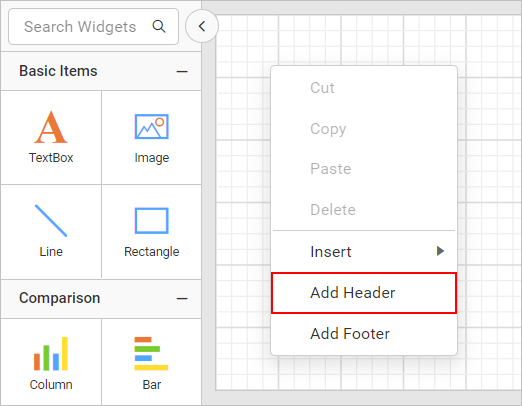522x406 pixels.
Task: Collapse the Basic Items section
Action: pyautogui.click(x=182, y=71)
